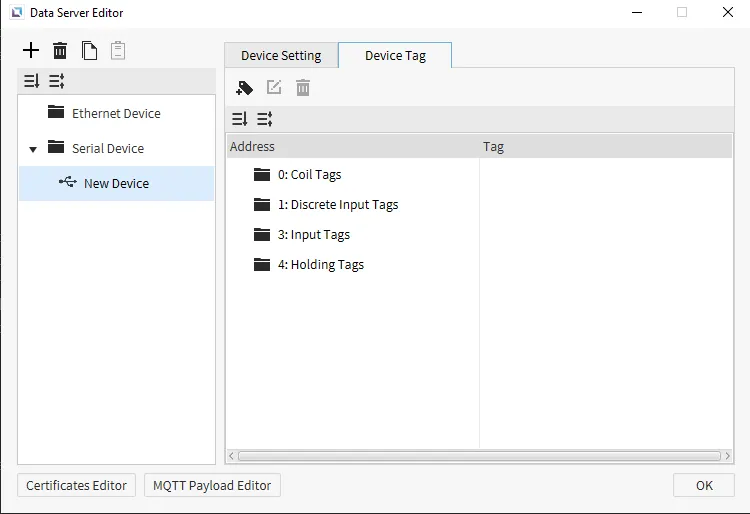
Task: Expand all in the device tree panel
Action: point(31,82)
